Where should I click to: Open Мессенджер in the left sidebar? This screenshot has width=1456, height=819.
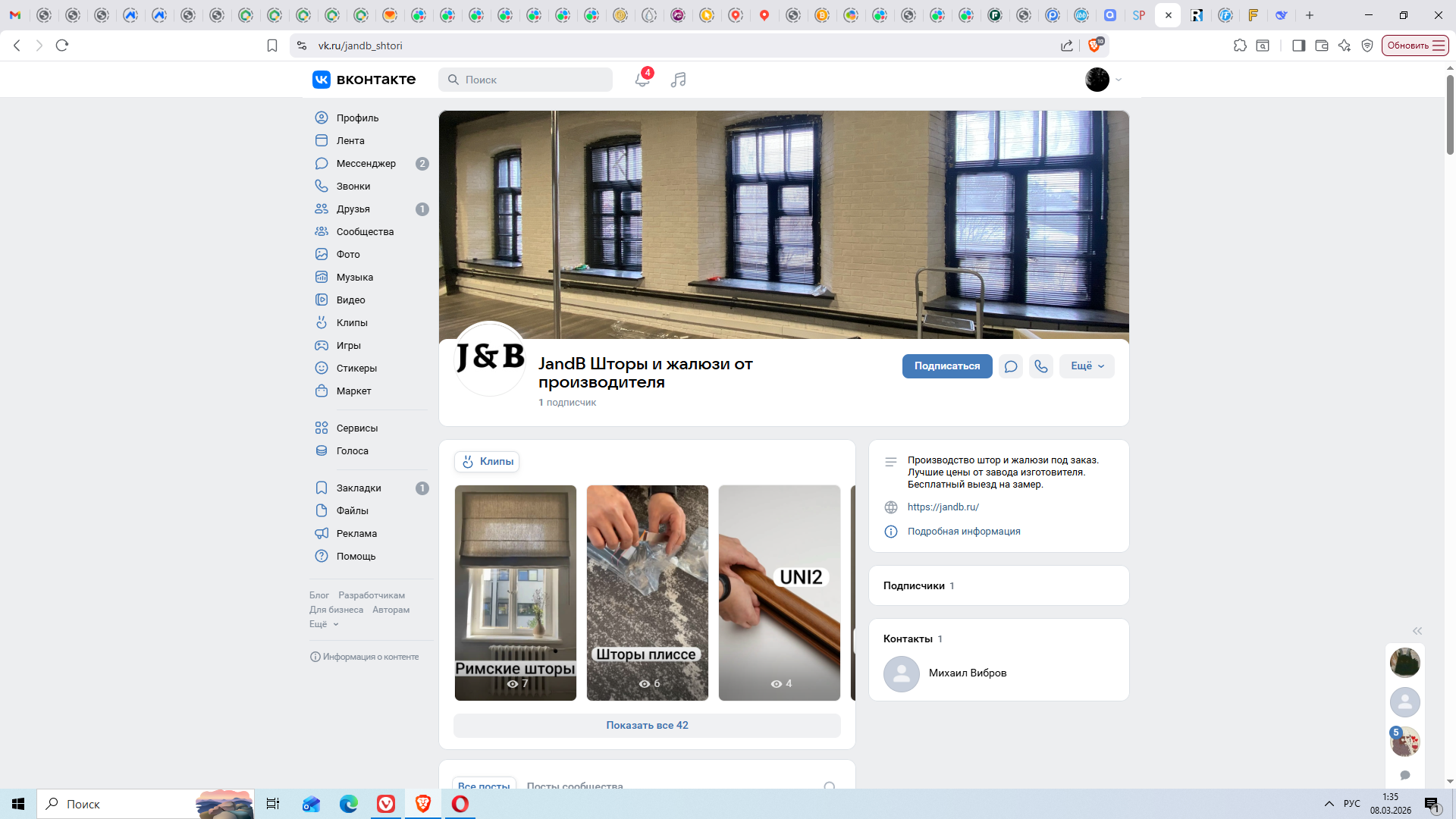pyautogui.click(x=366, y=164)
